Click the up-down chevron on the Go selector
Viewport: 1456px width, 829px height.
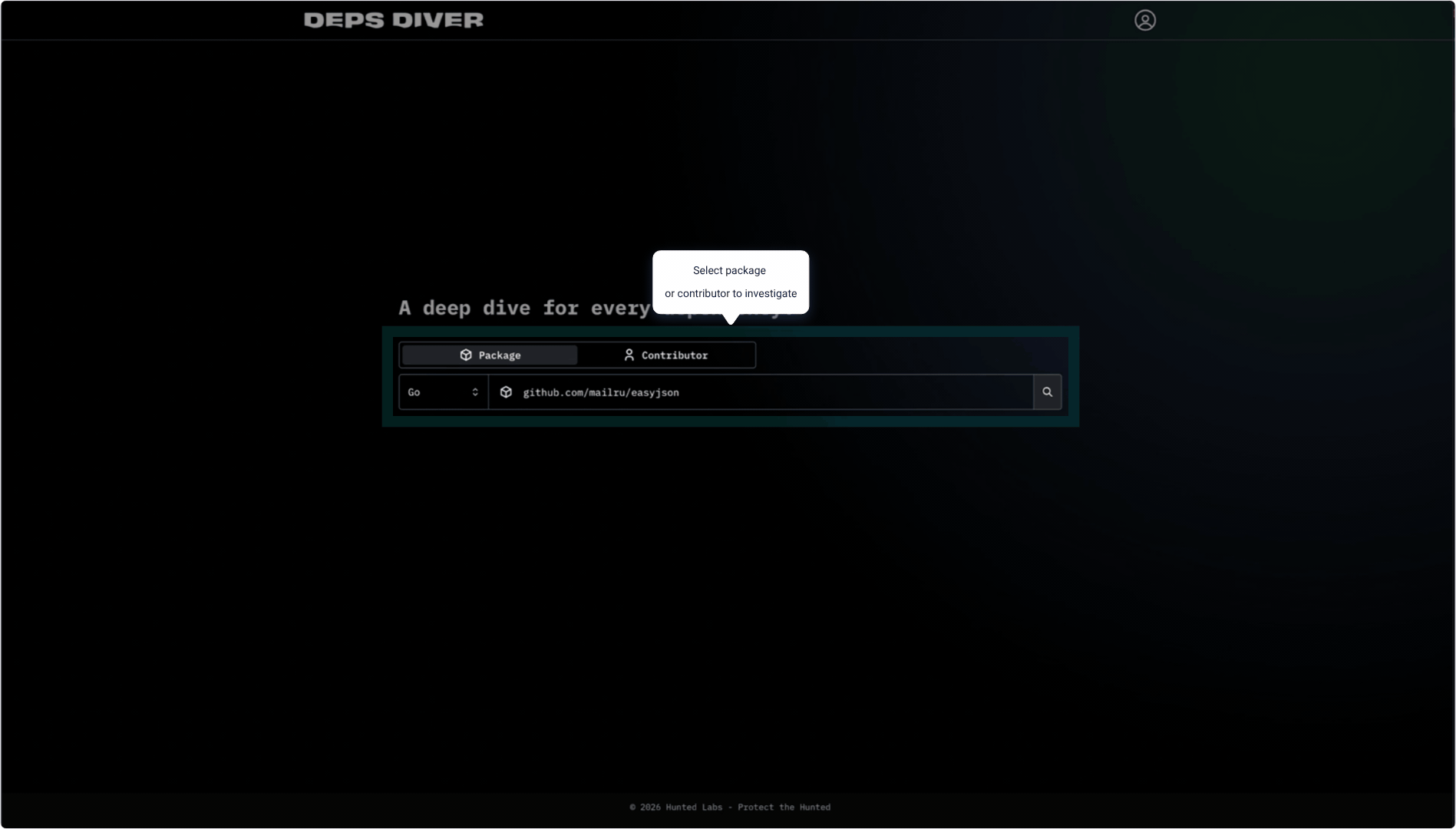pyautogui.click(x=475, y=391)
